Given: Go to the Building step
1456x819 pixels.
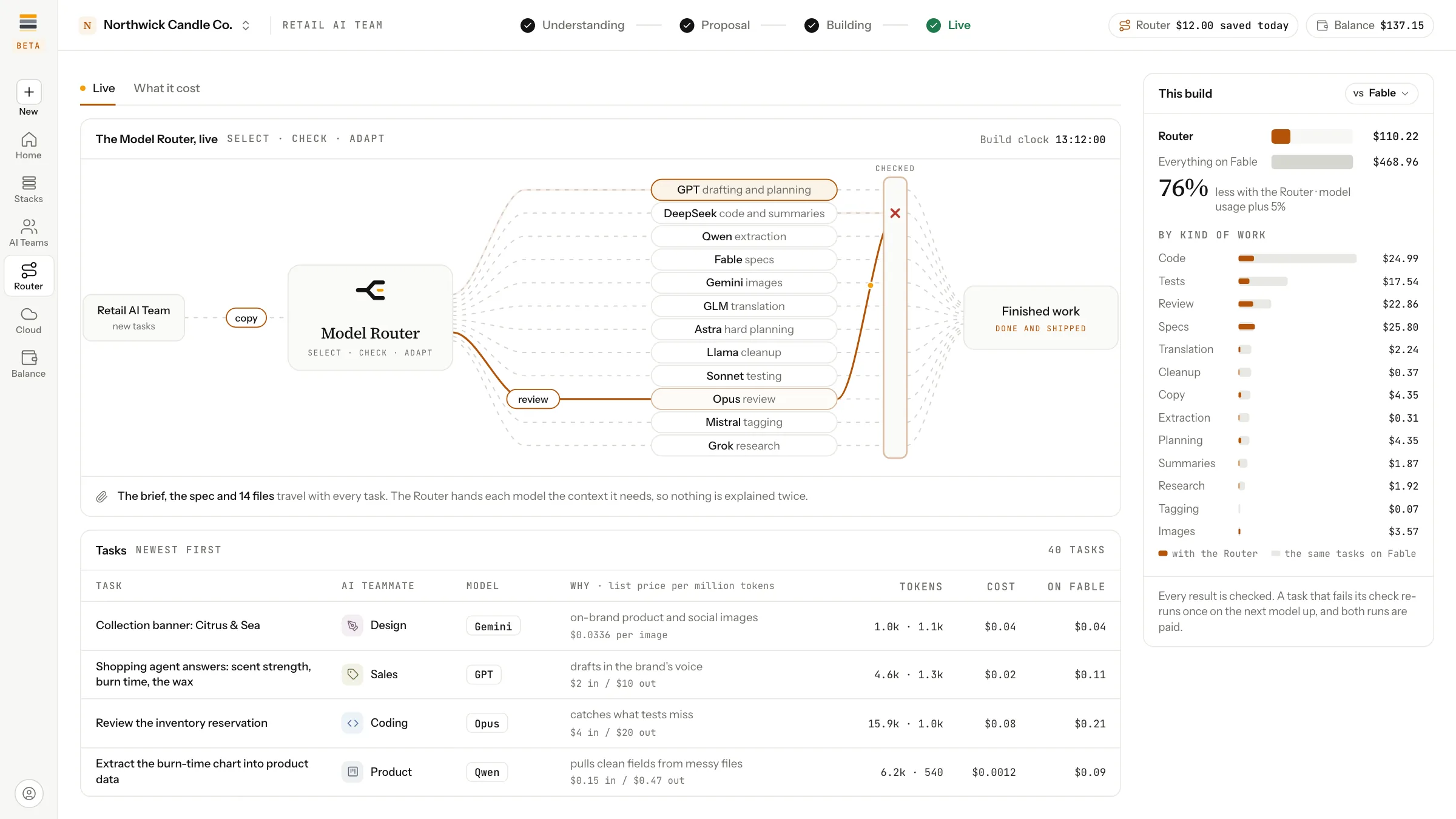Looking at the screenshot, I should click(838, 25).
